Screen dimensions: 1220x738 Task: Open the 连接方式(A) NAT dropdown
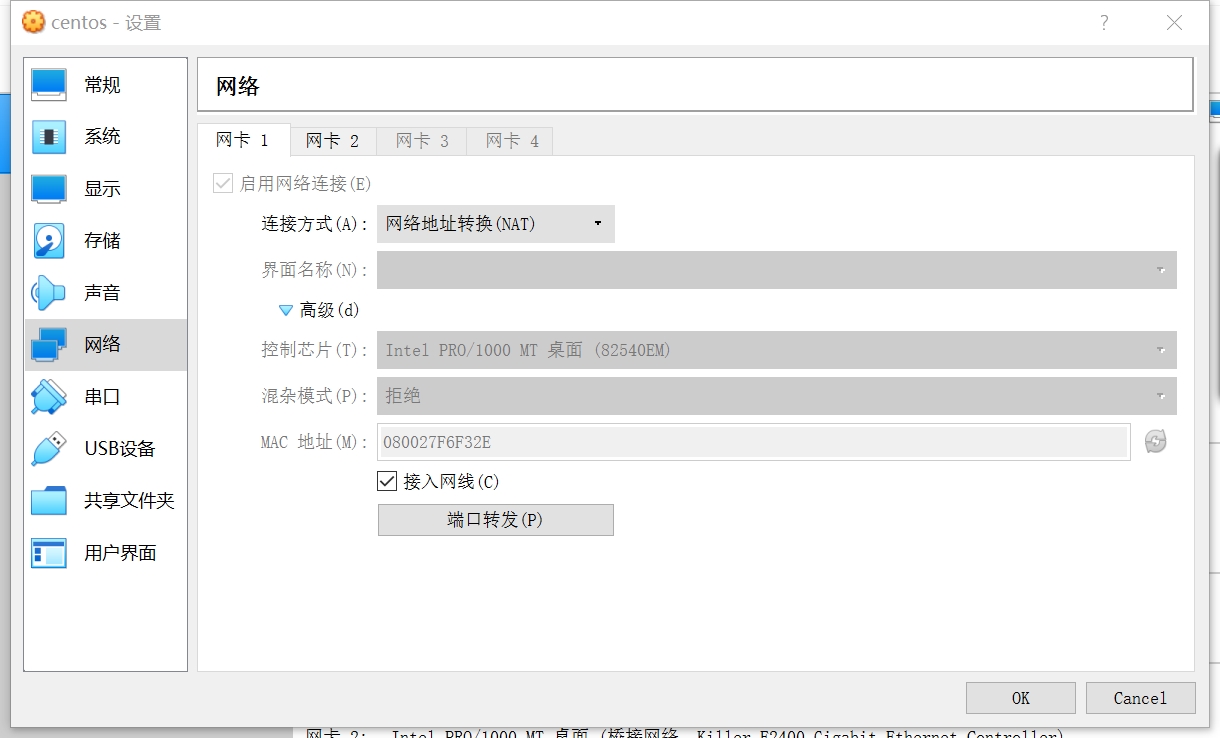(x=495, y=223)
